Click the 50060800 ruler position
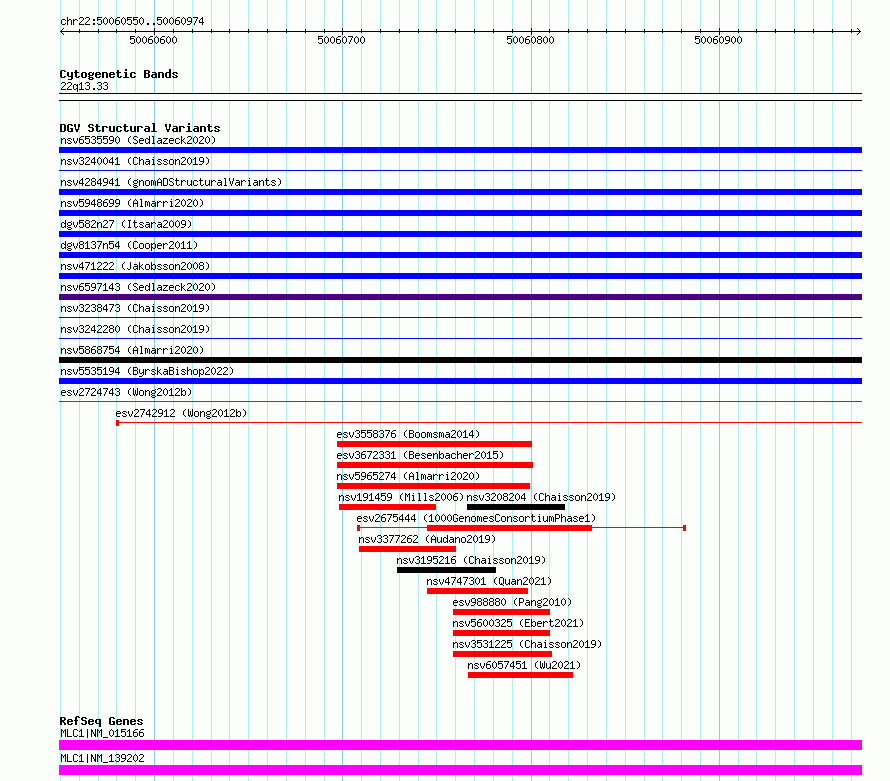Viewport: 890px width, 781px height. coord(530,40)
